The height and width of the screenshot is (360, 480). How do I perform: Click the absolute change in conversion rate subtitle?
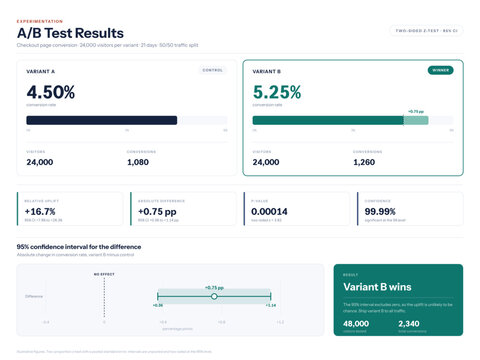click(x=75, y=255)
